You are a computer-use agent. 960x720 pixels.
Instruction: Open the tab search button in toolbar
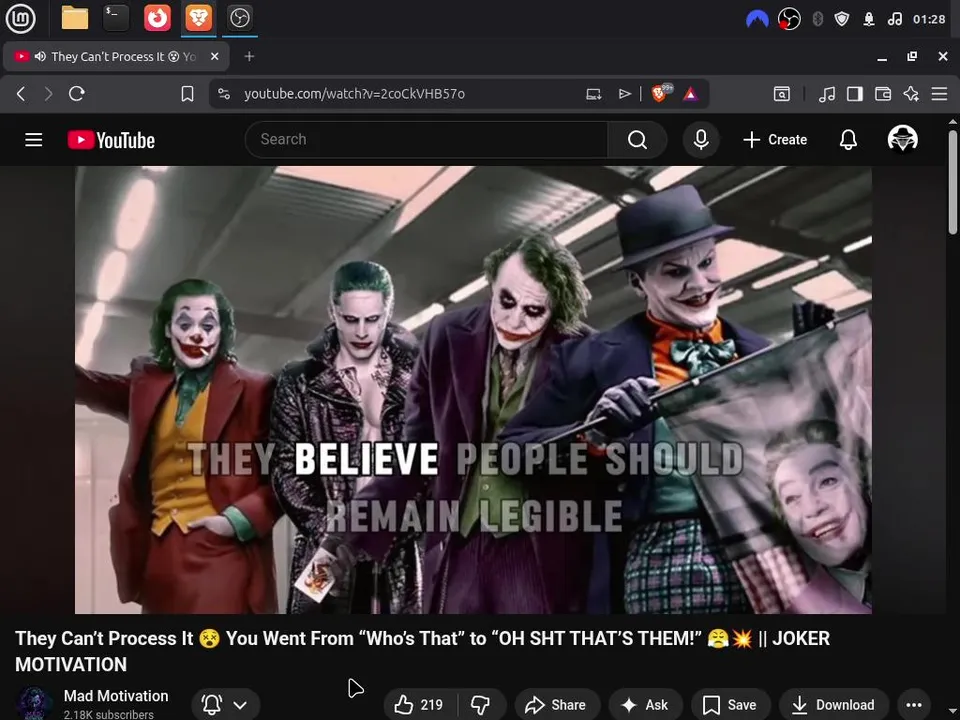[782, 94]
